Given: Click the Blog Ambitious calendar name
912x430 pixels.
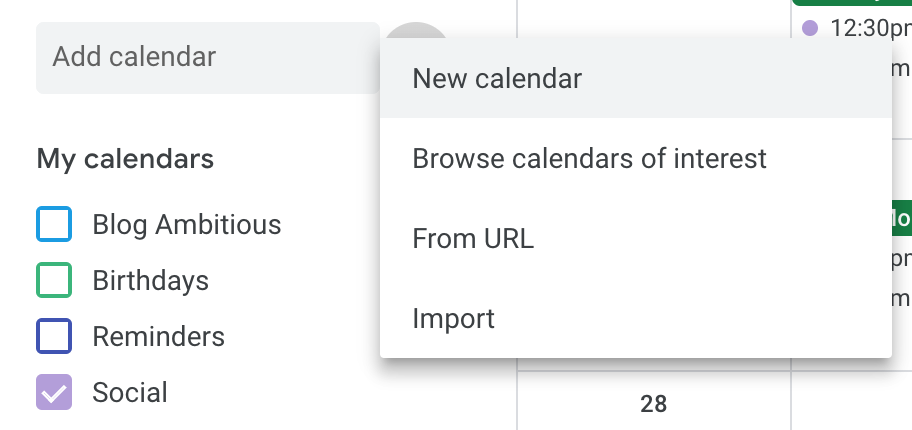Looking at the screenshot, I should pyautogui.click(x=187, y=224).
